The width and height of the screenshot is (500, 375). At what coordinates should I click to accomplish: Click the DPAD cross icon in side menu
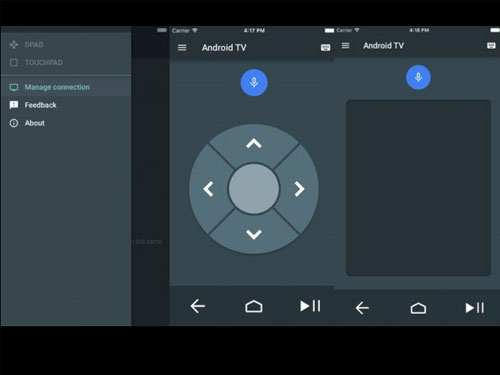pos(14,45)
